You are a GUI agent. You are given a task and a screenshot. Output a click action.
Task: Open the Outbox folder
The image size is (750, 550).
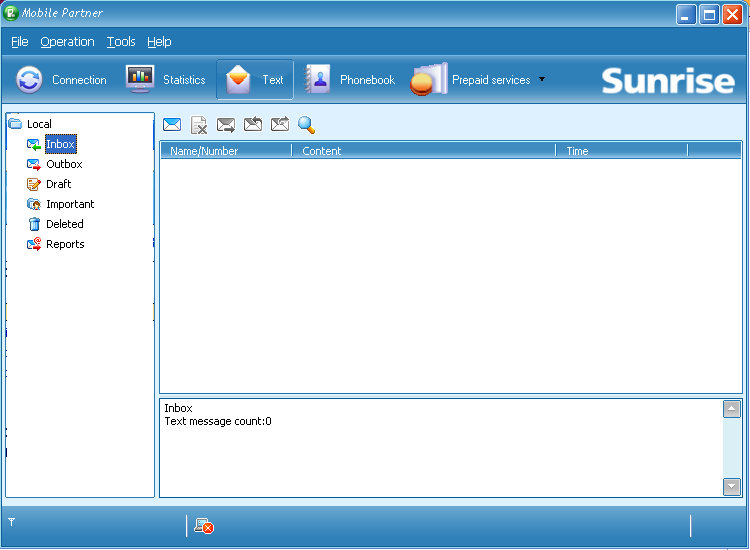pyautogui.click(x=64, y=164)
